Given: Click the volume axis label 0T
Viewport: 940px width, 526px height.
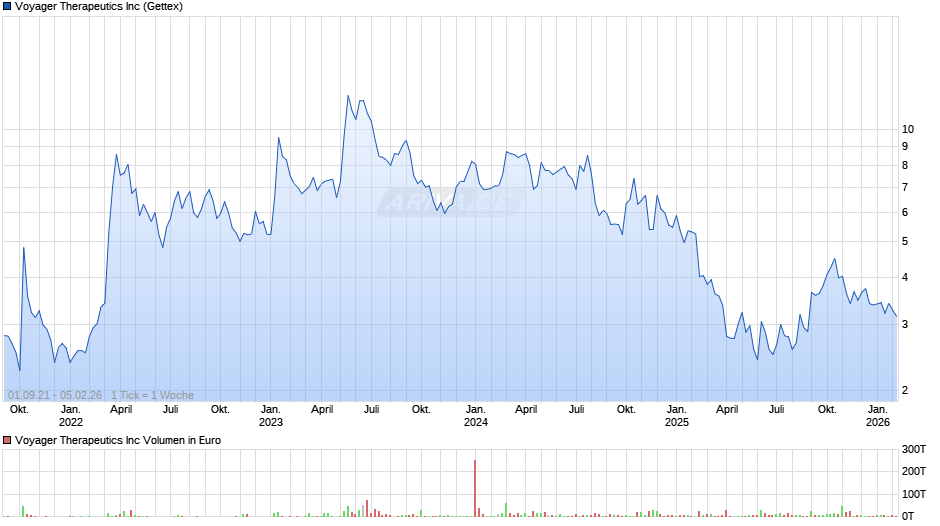Looking at the screenshot, I should (x=908, y=516).
